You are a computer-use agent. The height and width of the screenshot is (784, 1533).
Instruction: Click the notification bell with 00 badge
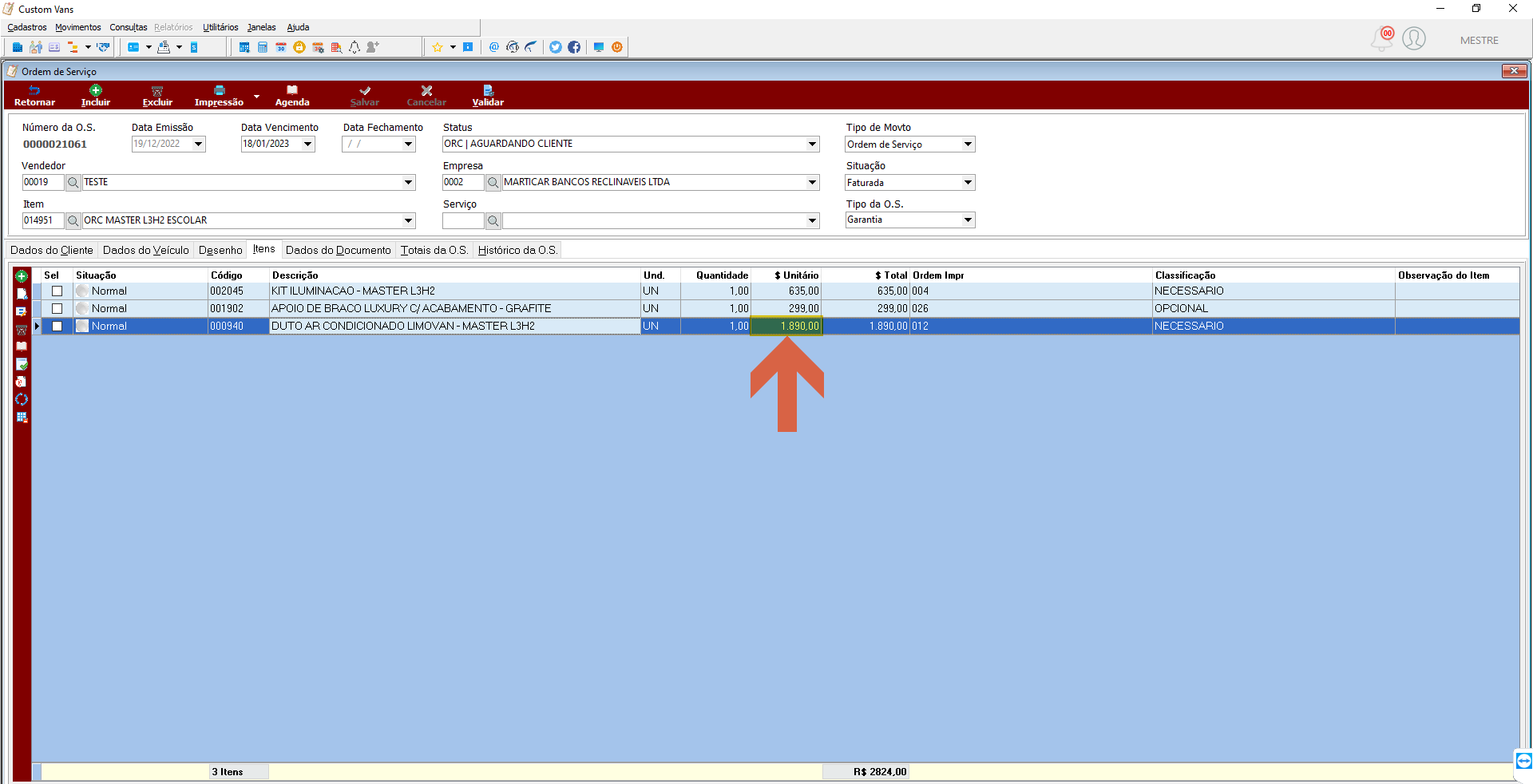1383,38
